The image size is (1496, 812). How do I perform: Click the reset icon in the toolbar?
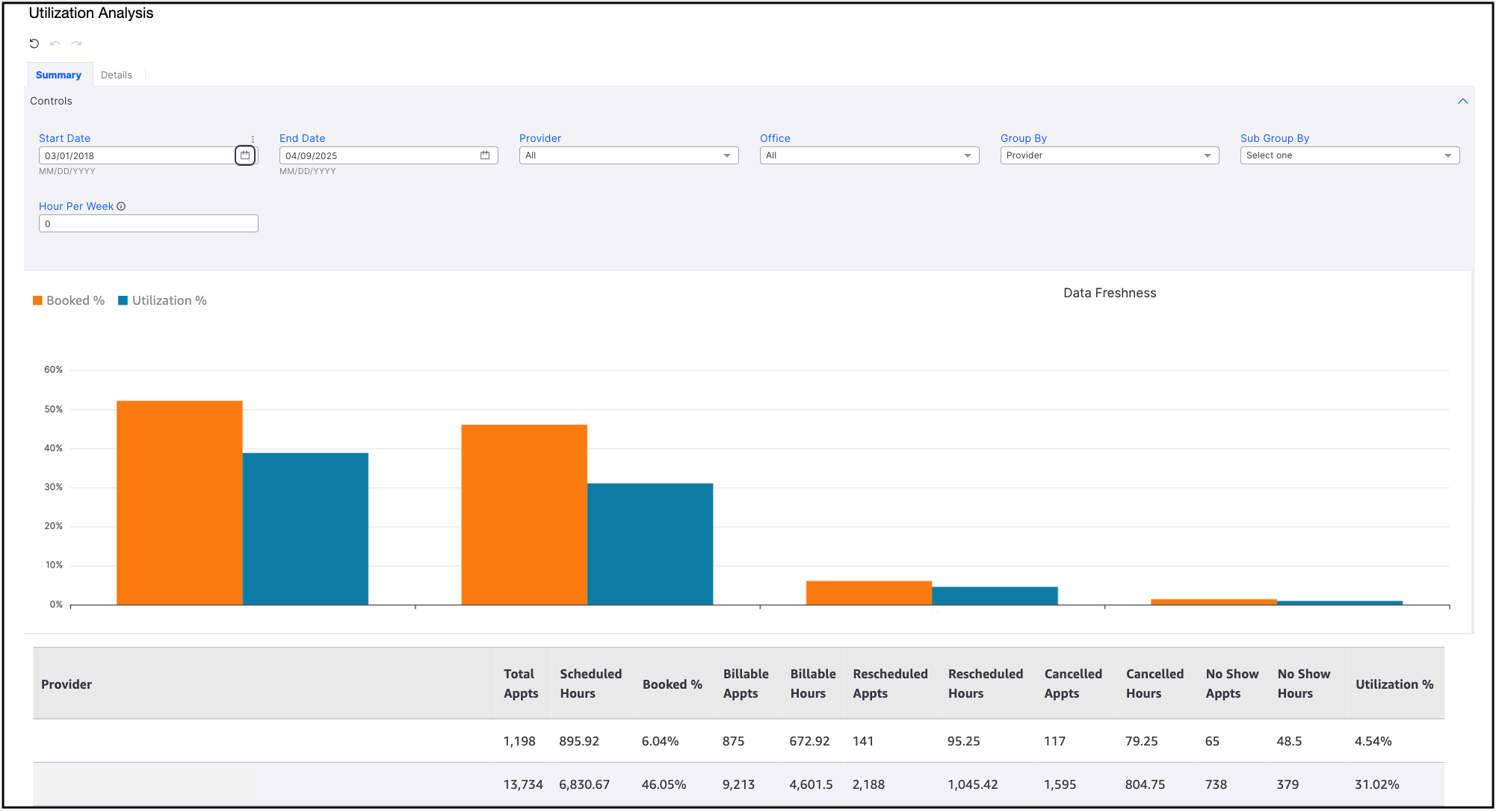point(34,43)
